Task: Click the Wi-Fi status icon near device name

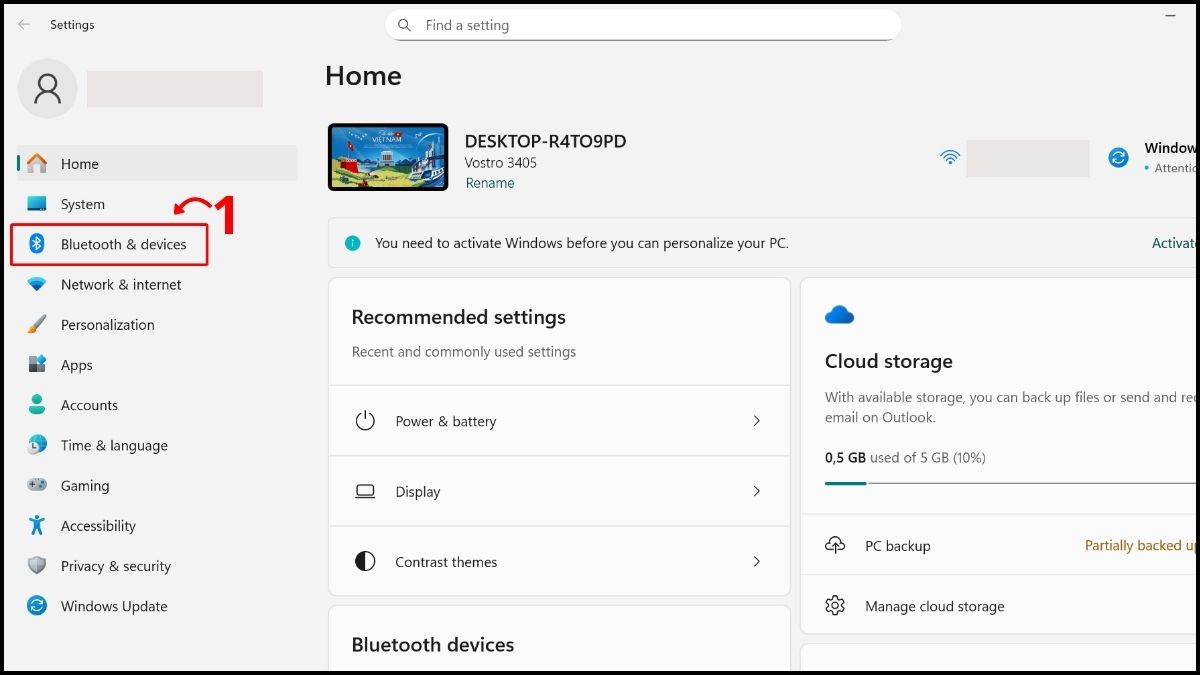Action: tap(950, 157)
